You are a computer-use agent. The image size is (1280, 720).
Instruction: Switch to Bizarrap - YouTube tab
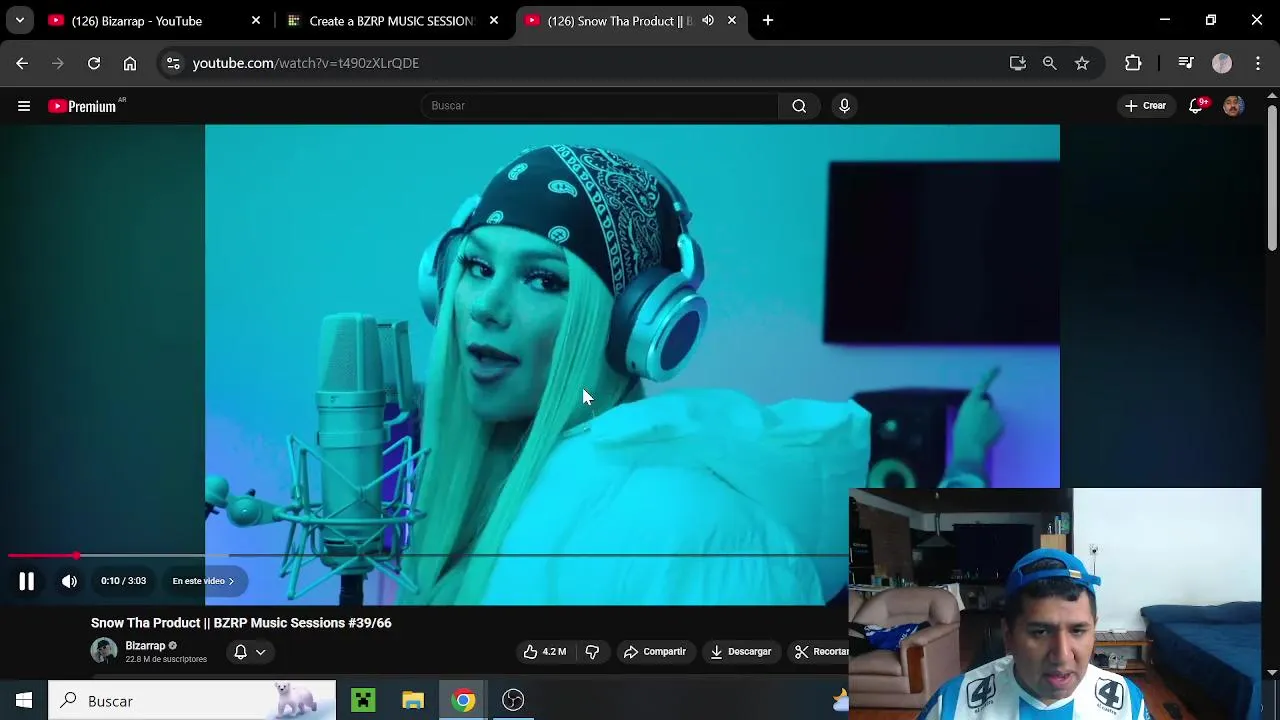tap(137, 21)
